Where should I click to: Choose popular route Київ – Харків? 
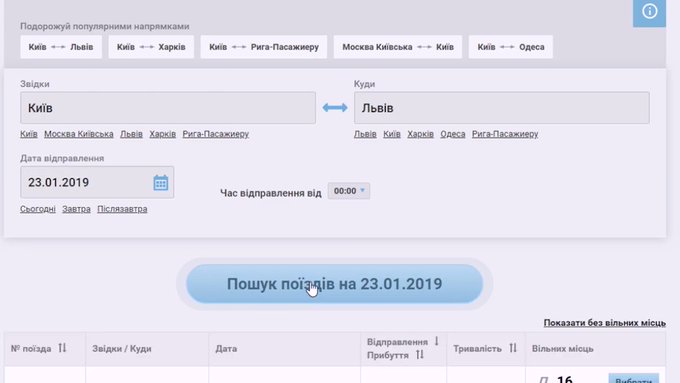[151, 47]
